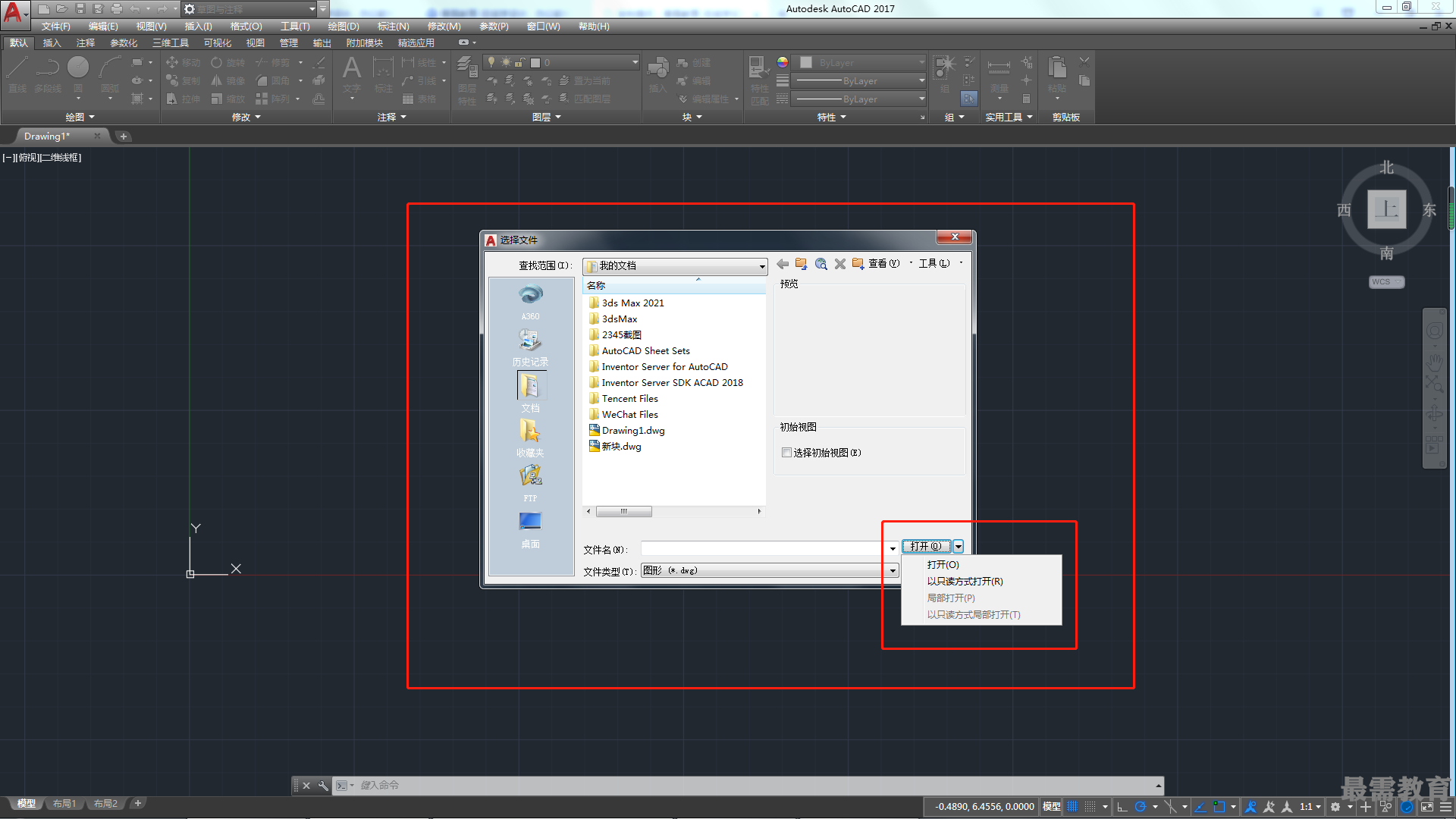The height and width of the screenshot is (819, 1456).
Task: Click the delete X icon in dialog toolbar
Action: pos(839,264)
